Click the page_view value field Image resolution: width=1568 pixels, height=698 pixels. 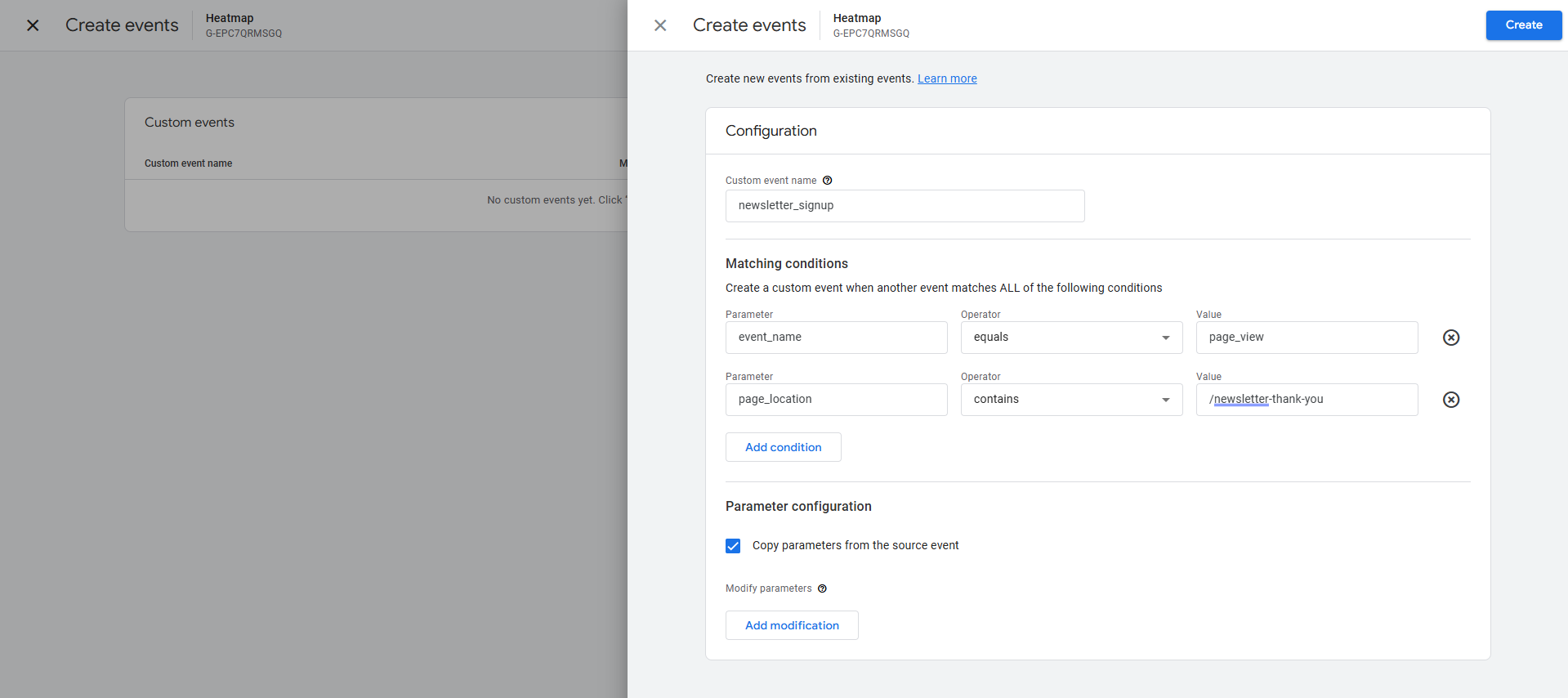1307,338
